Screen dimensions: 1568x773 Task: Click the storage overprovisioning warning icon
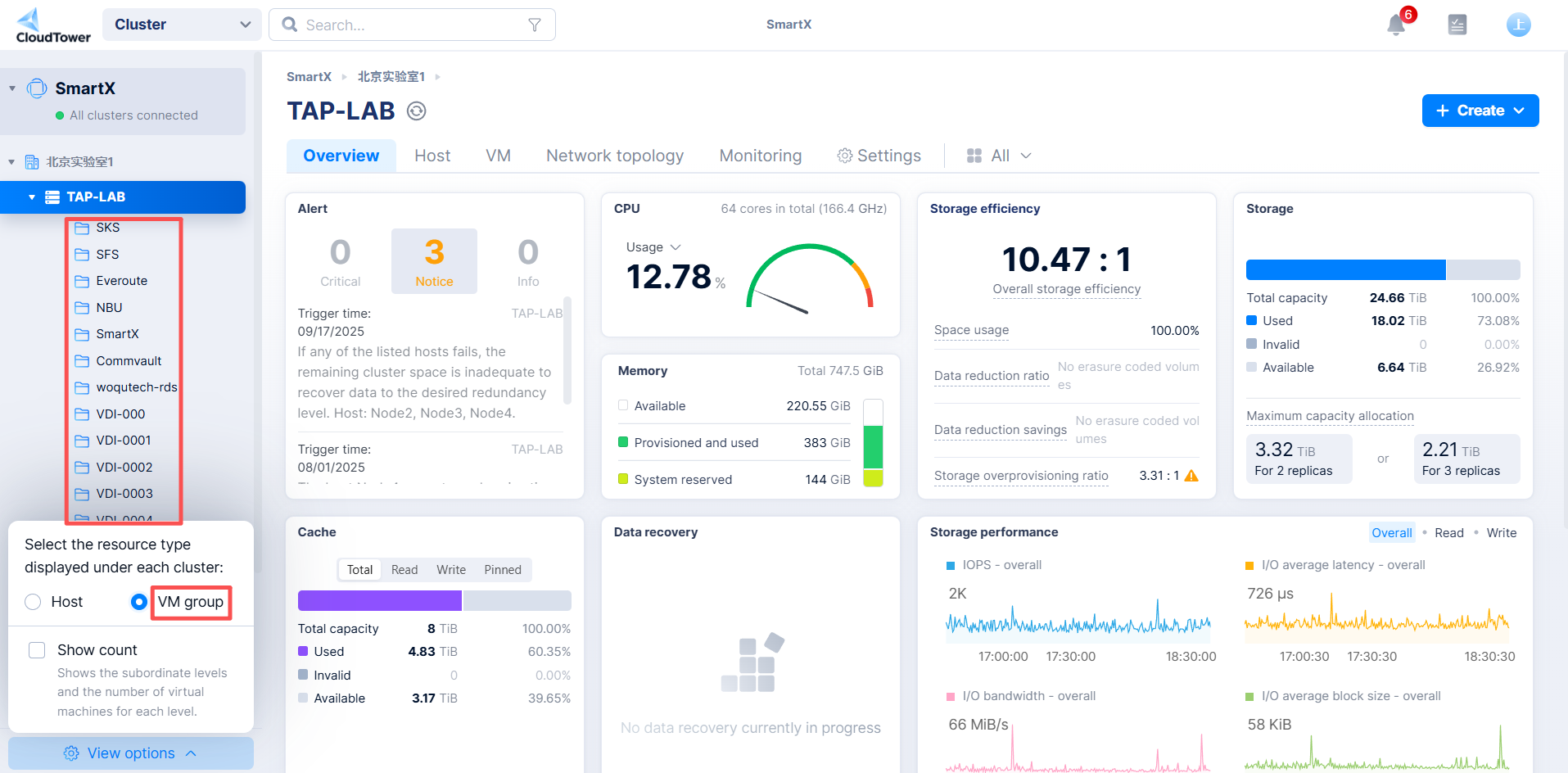point(1191,476)
